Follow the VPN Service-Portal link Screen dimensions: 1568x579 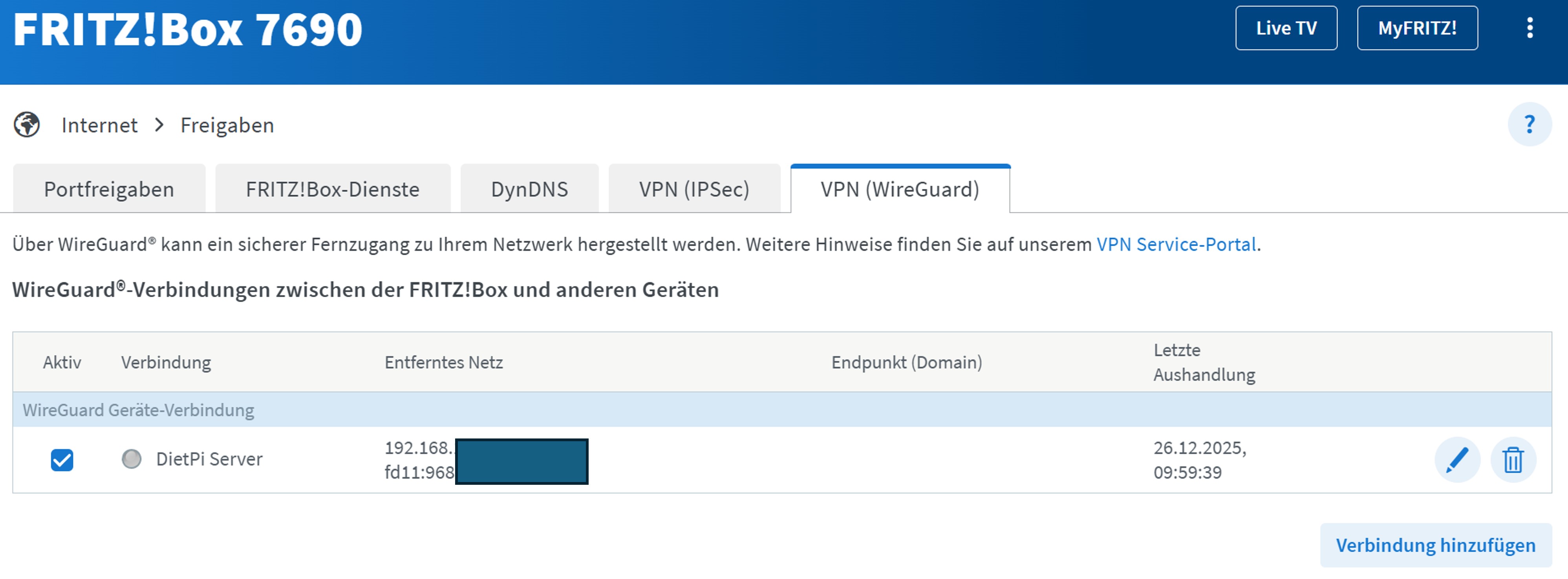coord(1176,245)
